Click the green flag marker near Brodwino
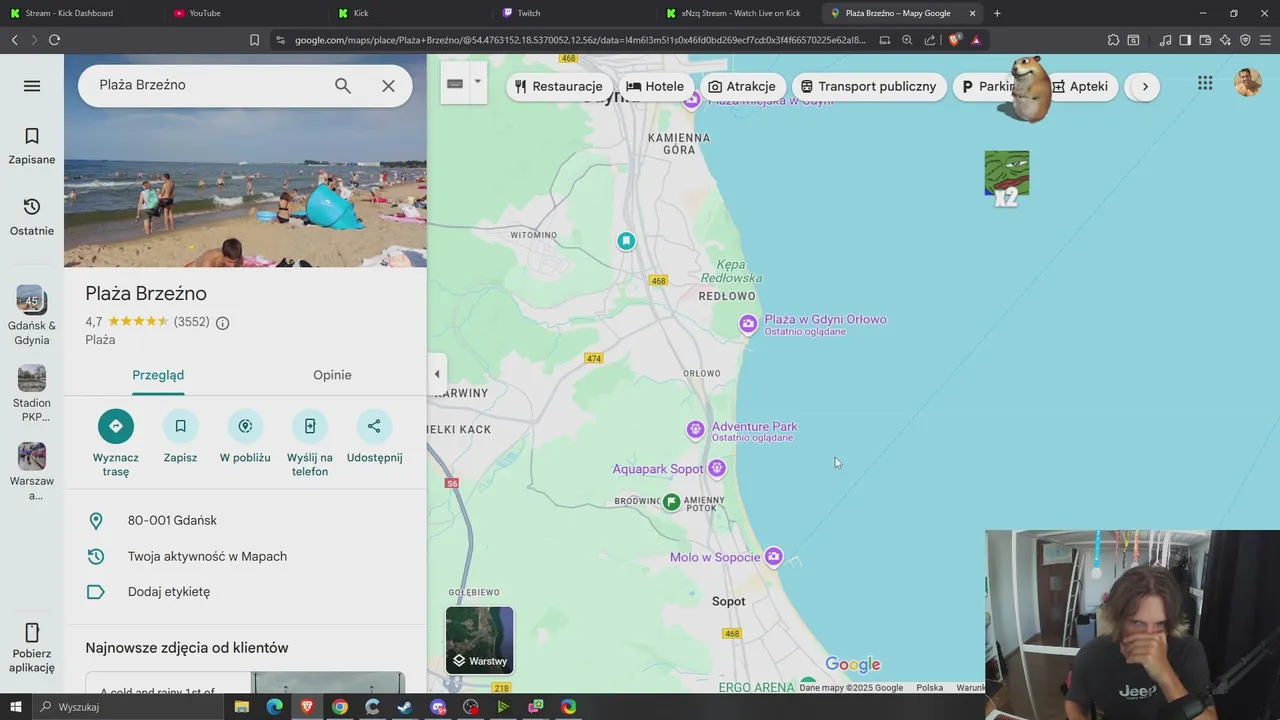This screenshot has height=720, width=1280. (x=672, y=502)
